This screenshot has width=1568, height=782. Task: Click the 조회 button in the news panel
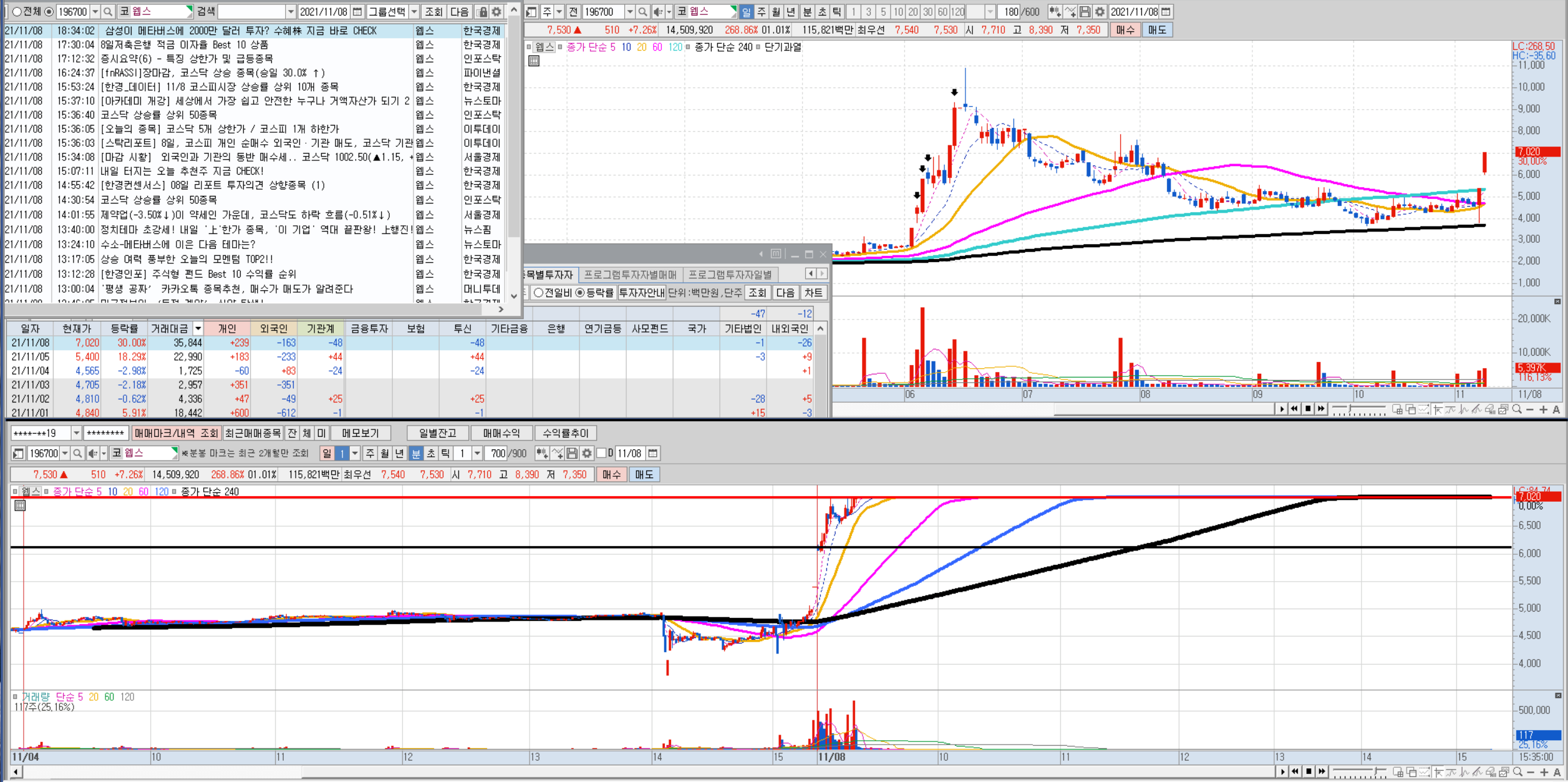tap(433, 12)
